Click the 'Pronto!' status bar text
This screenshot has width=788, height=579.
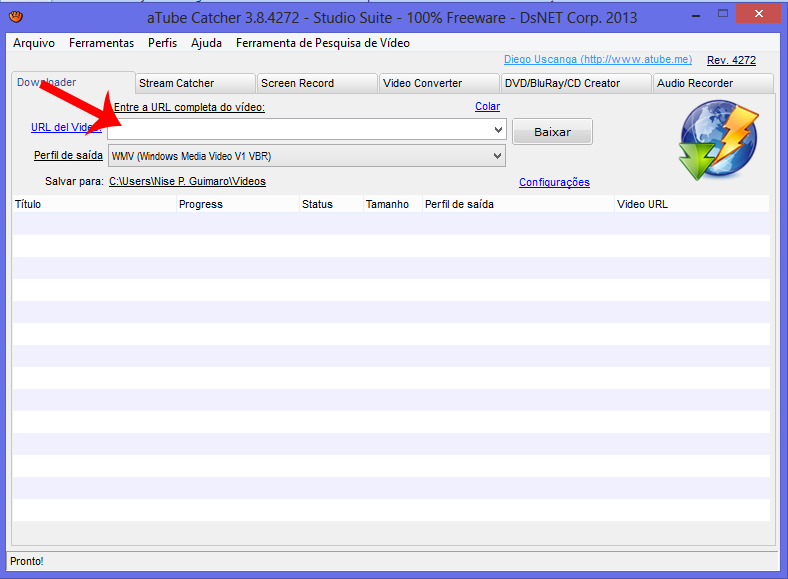pyautogui.click(x=27, y=561)
